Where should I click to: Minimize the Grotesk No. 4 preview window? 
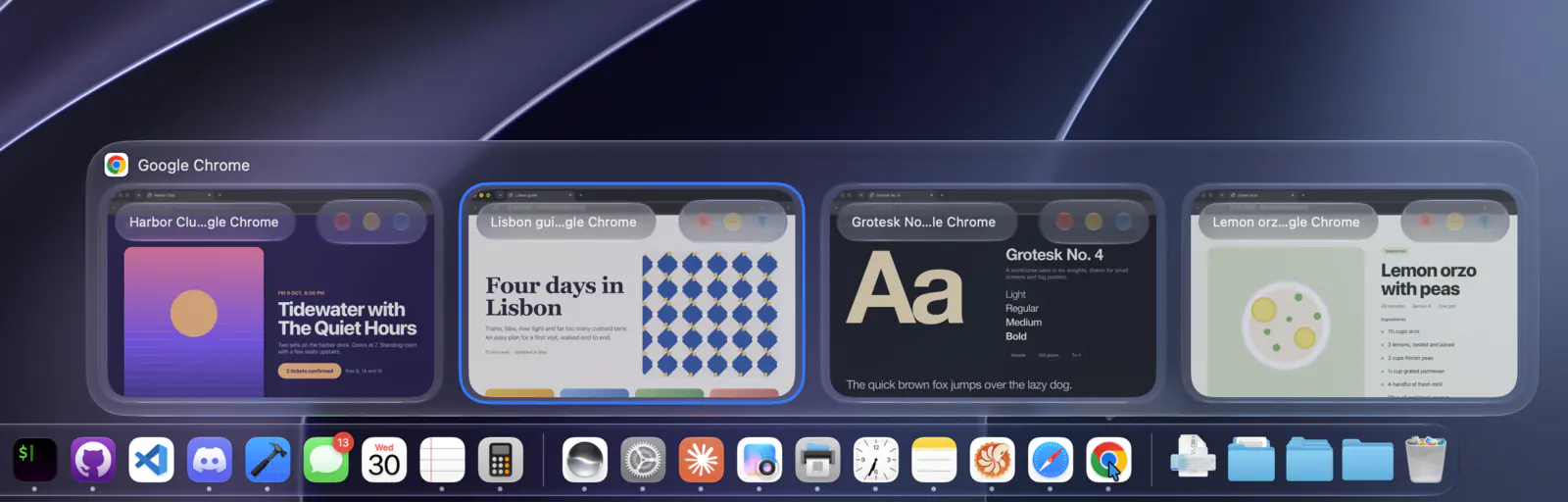(x=1094, y=222)
